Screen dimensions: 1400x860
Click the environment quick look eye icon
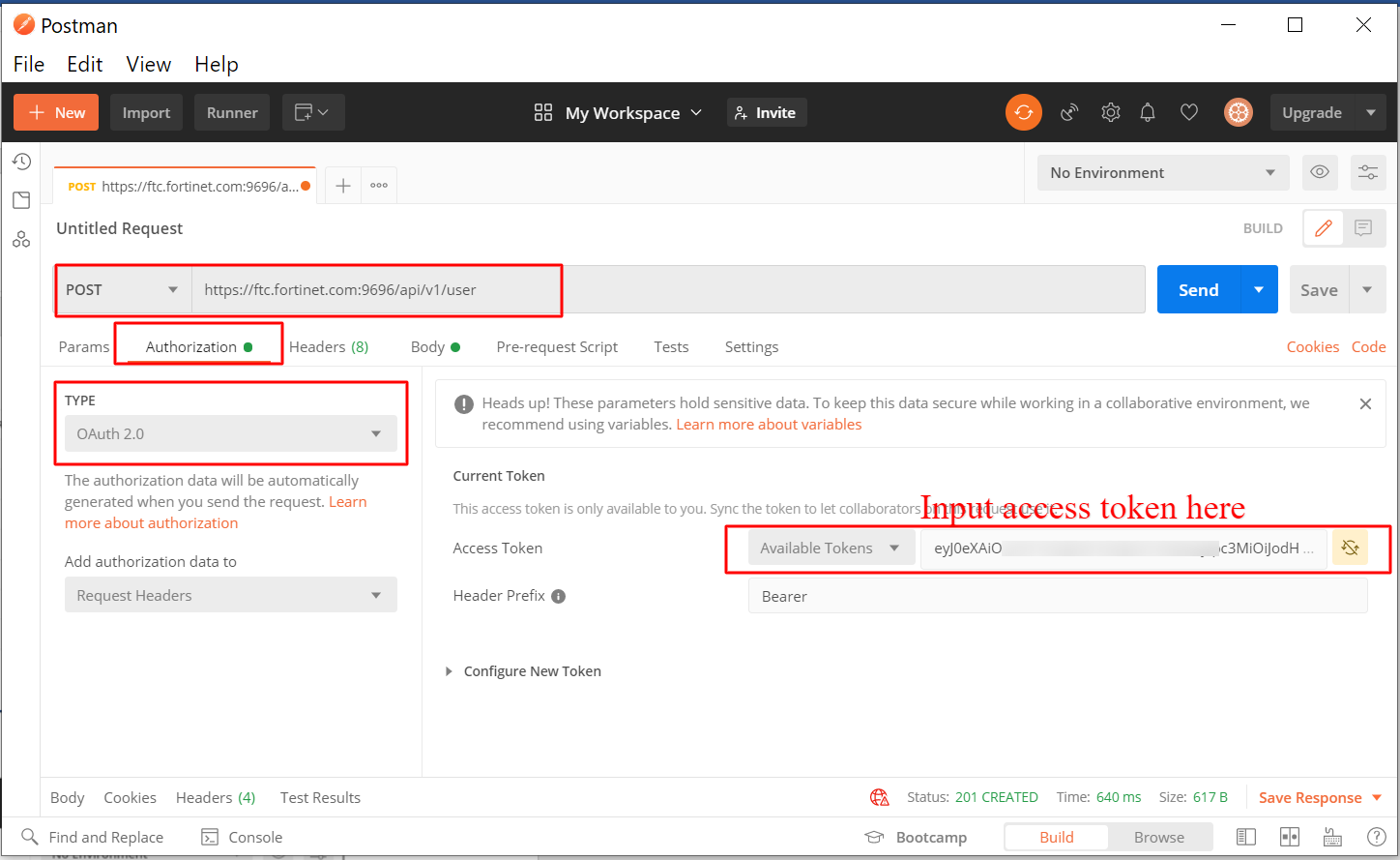tap(1320, 172)
